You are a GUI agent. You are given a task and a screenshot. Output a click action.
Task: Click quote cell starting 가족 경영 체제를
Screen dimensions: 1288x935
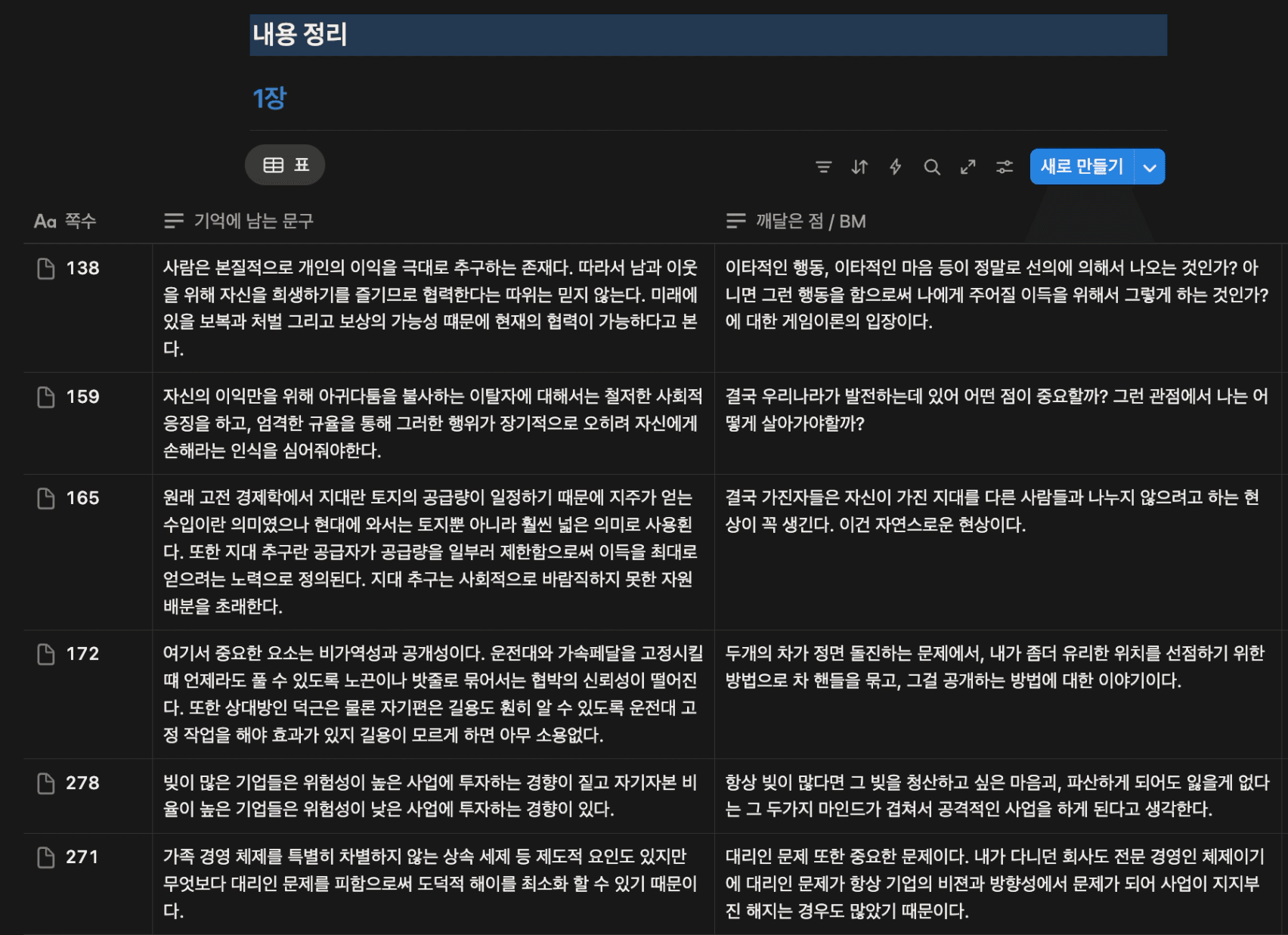433,884
